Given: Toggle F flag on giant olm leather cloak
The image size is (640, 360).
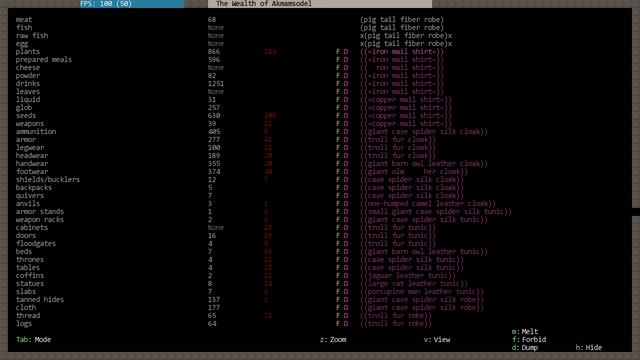Looking at the screenshot, I should click(338, 171).
